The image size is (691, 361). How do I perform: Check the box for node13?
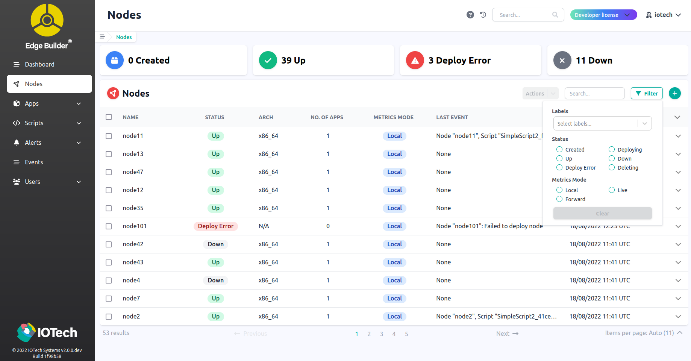pyautogui.click(x=109, y=154)
